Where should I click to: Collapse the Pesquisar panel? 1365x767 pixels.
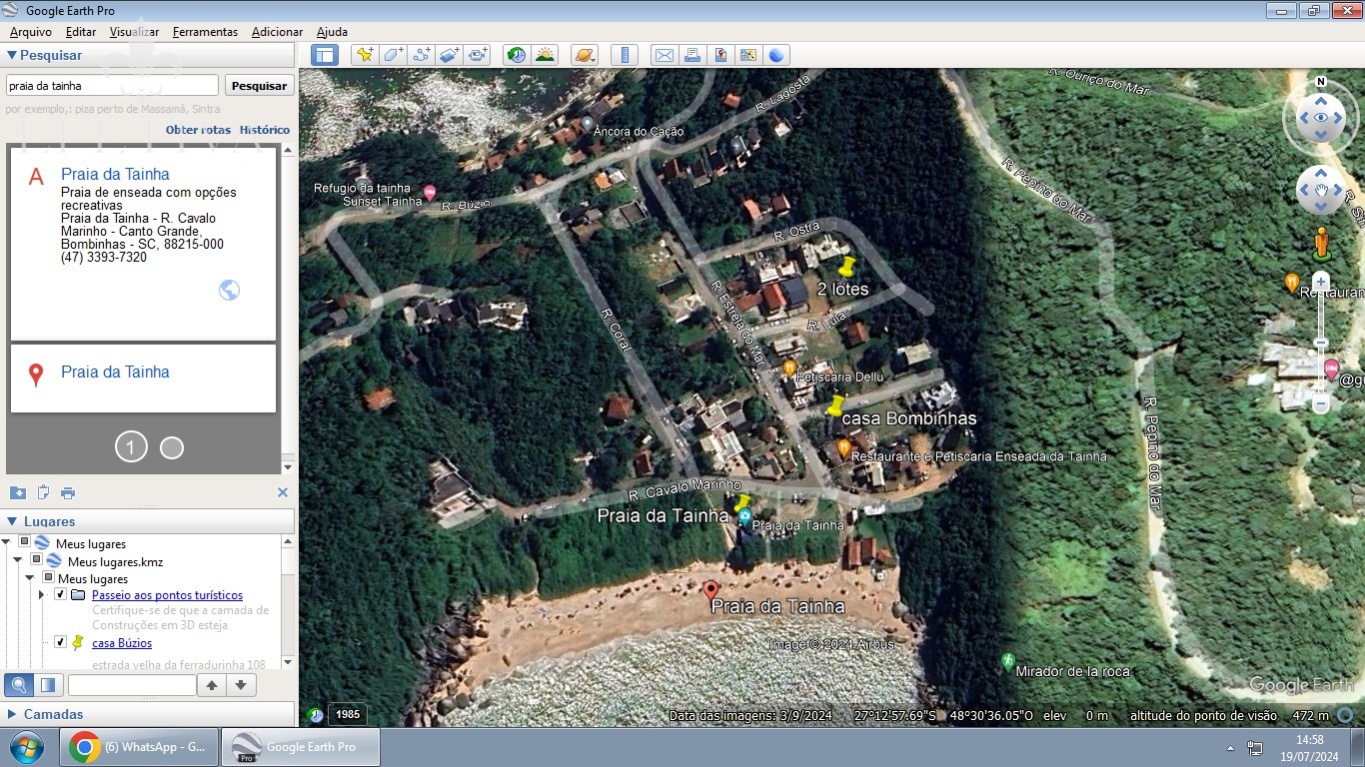12,55
